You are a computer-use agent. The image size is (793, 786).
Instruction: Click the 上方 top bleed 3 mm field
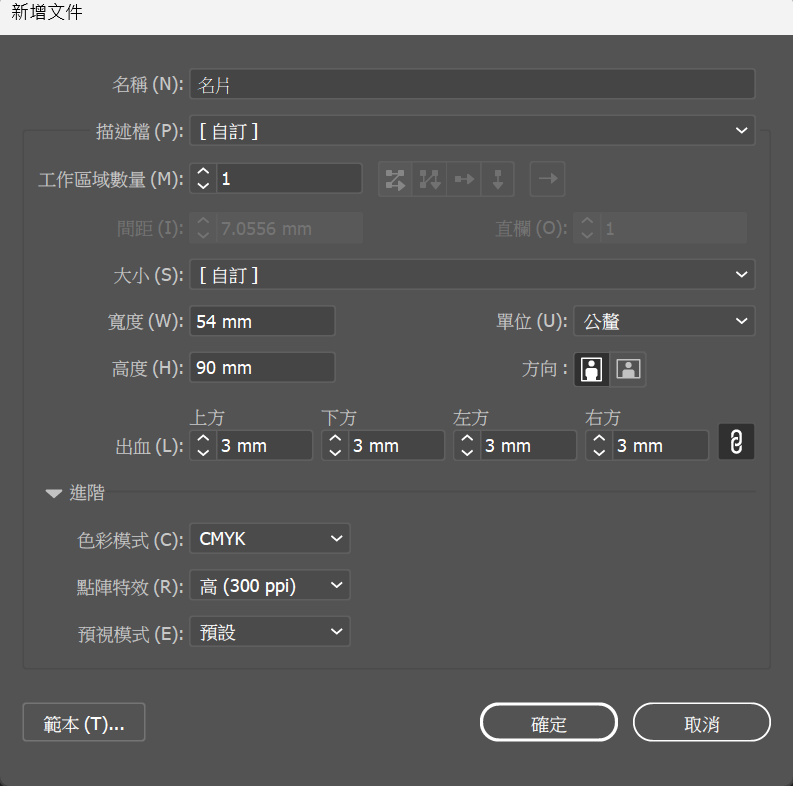click(x=265, y=446)
